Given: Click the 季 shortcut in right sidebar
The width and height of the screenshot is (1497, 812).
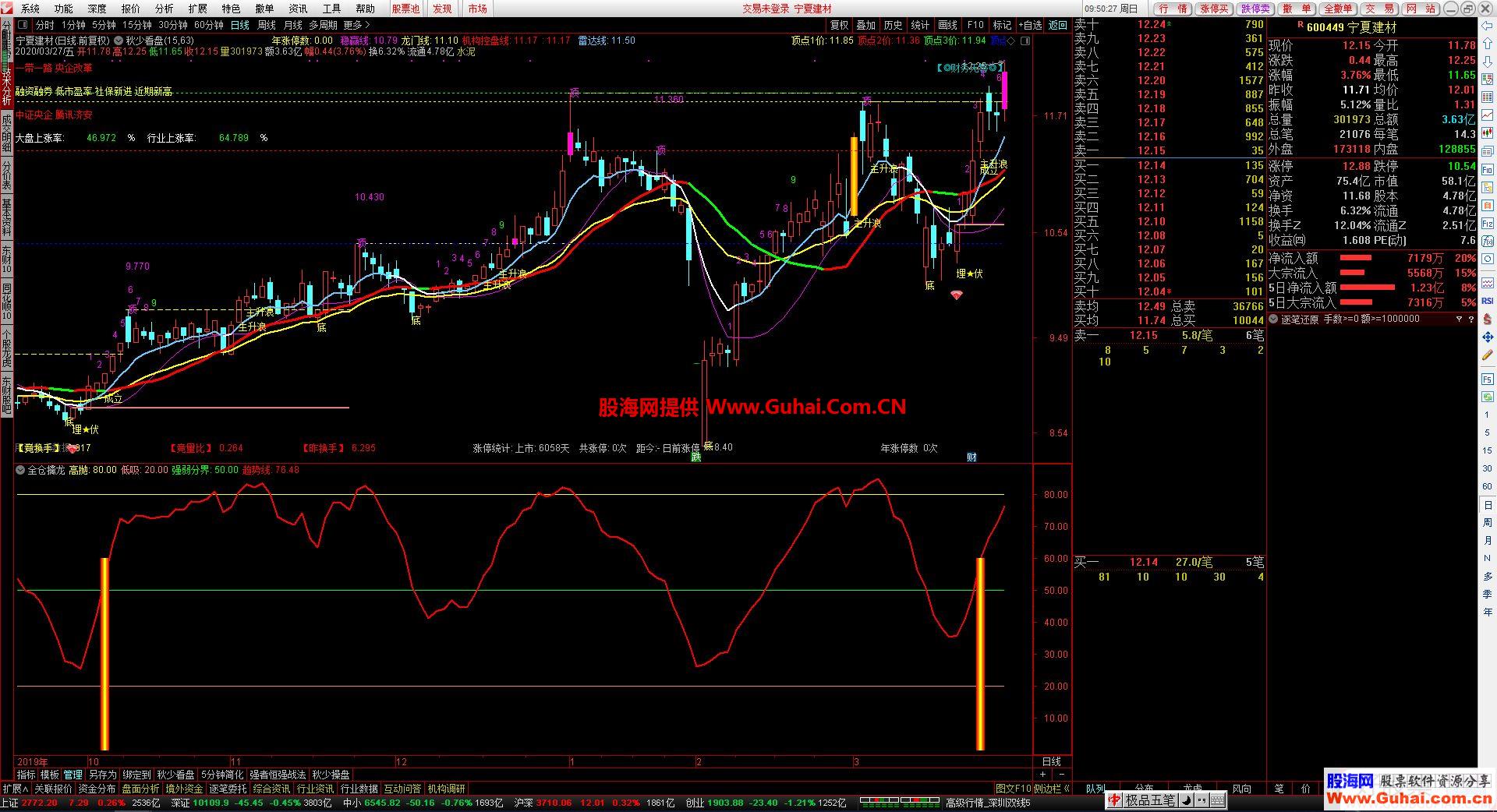Looking at the screenshot, I should 1488,594.
